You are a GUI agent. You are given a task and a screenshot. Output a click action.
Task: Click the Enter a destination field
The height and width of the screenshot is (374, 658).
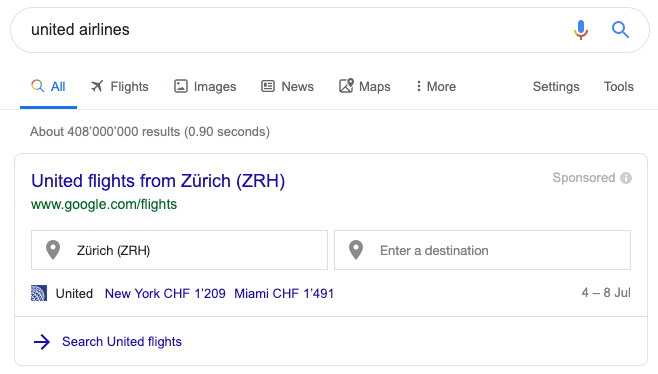click(482, 250)
